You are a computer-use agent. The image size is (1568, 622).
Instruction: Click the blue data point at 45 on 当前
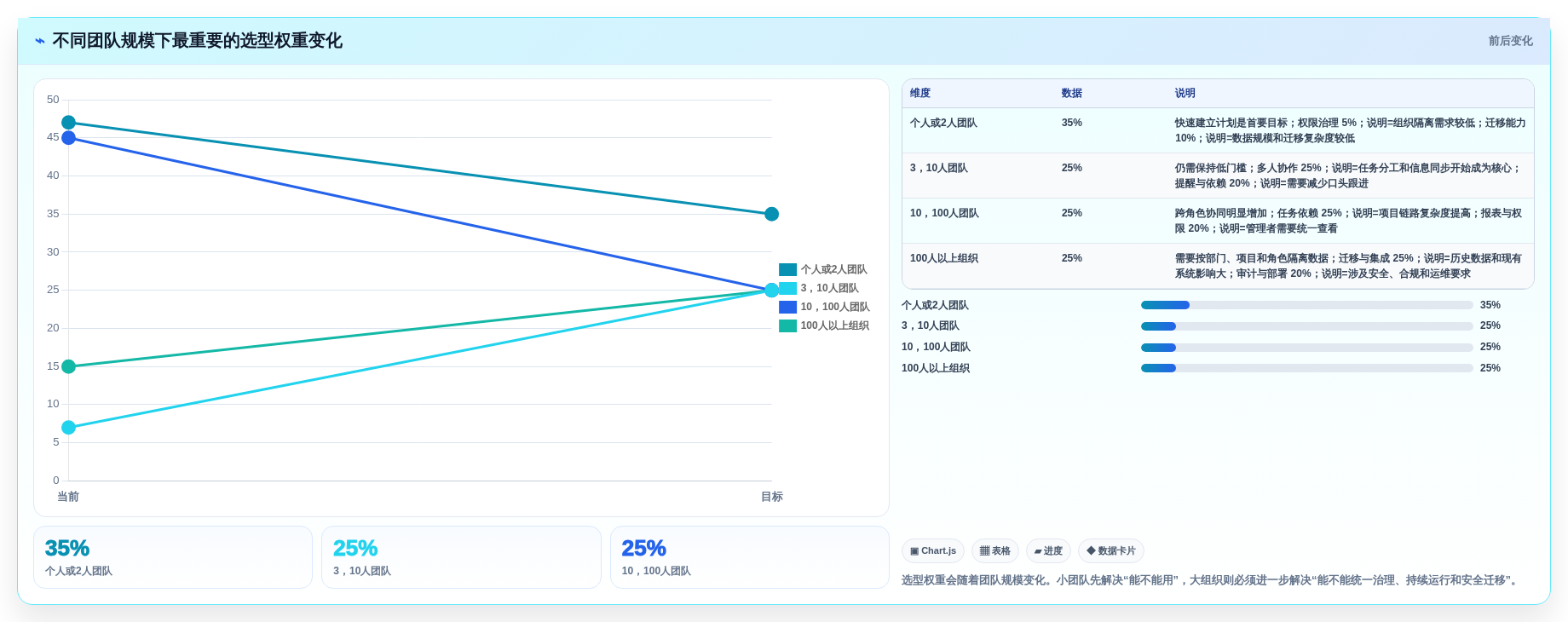pos(69,138)
